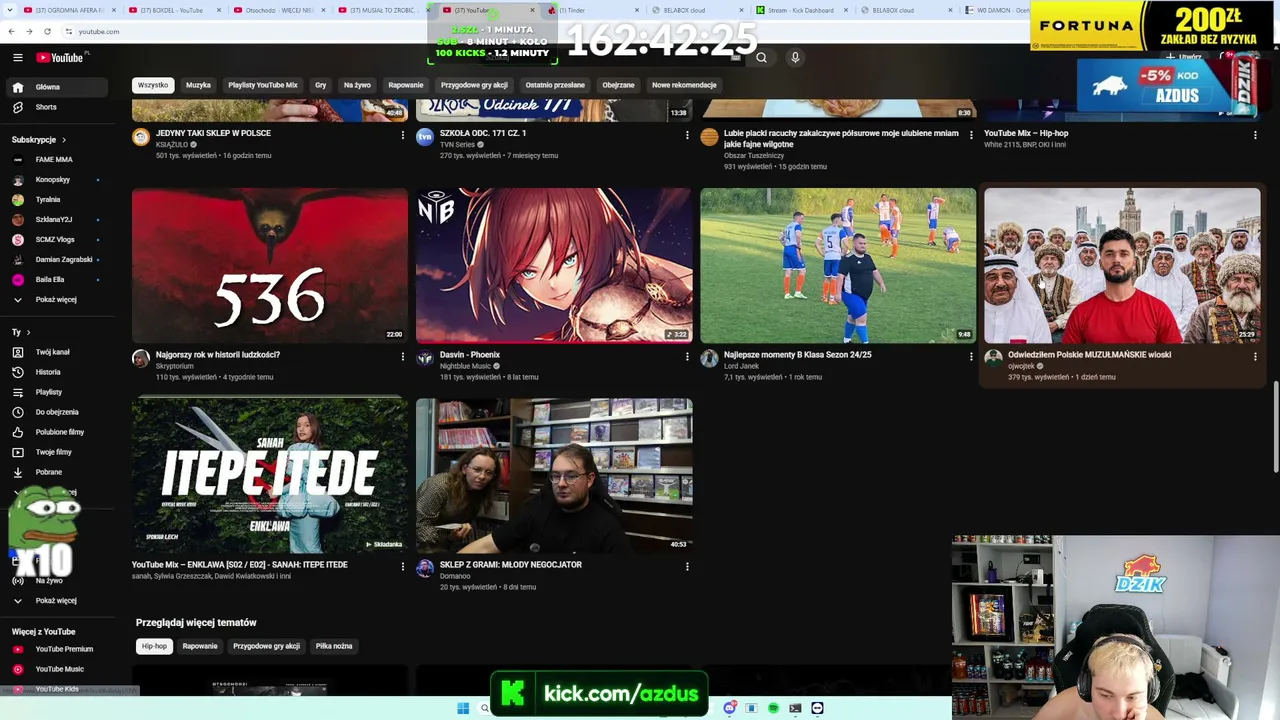The height and width of the screenshot is (720, 1280).
Task: Open video title Odwiedziłem Polskie MUZUŁMAŃSKIE wioski
Action: point(1089,355)
